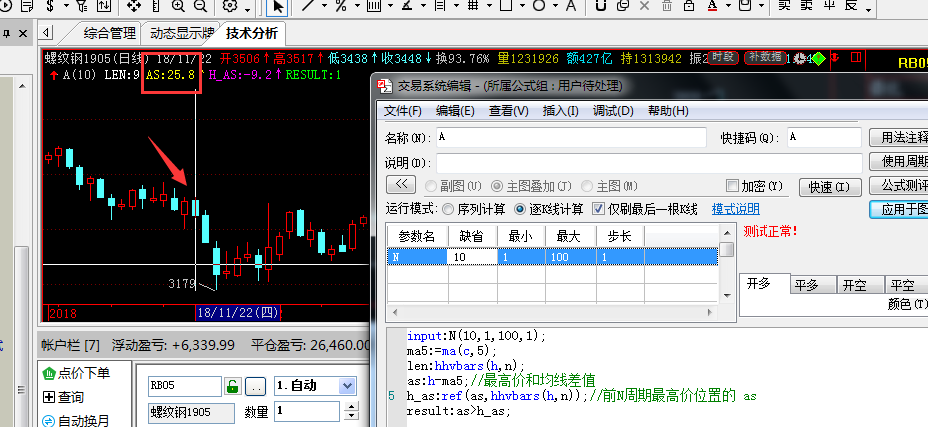Toggle the 加密(Y) checkbox
Viewport: 928px width, 427px height.
point(733,186)
